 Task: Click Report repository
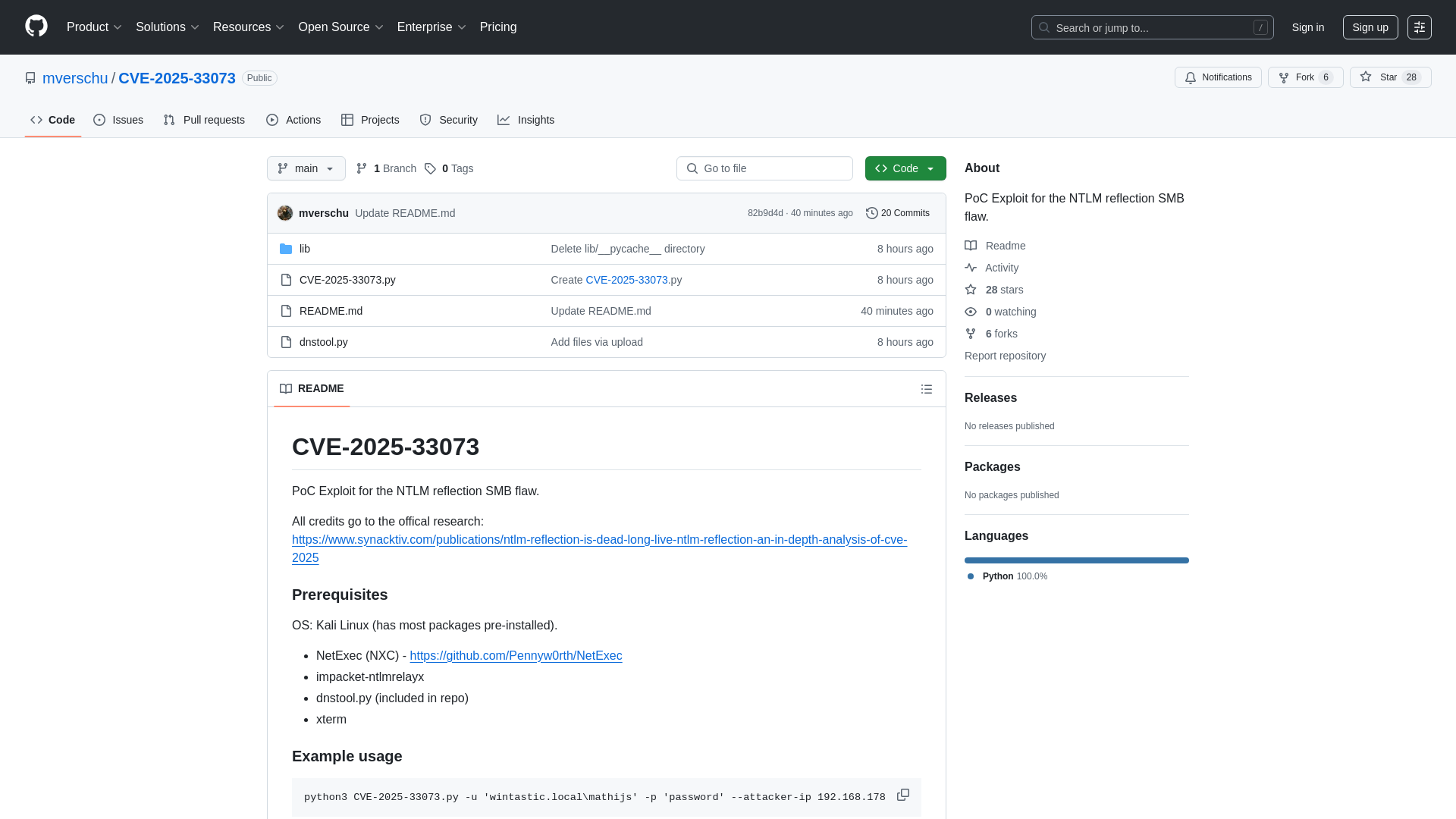click(1005, 356)
